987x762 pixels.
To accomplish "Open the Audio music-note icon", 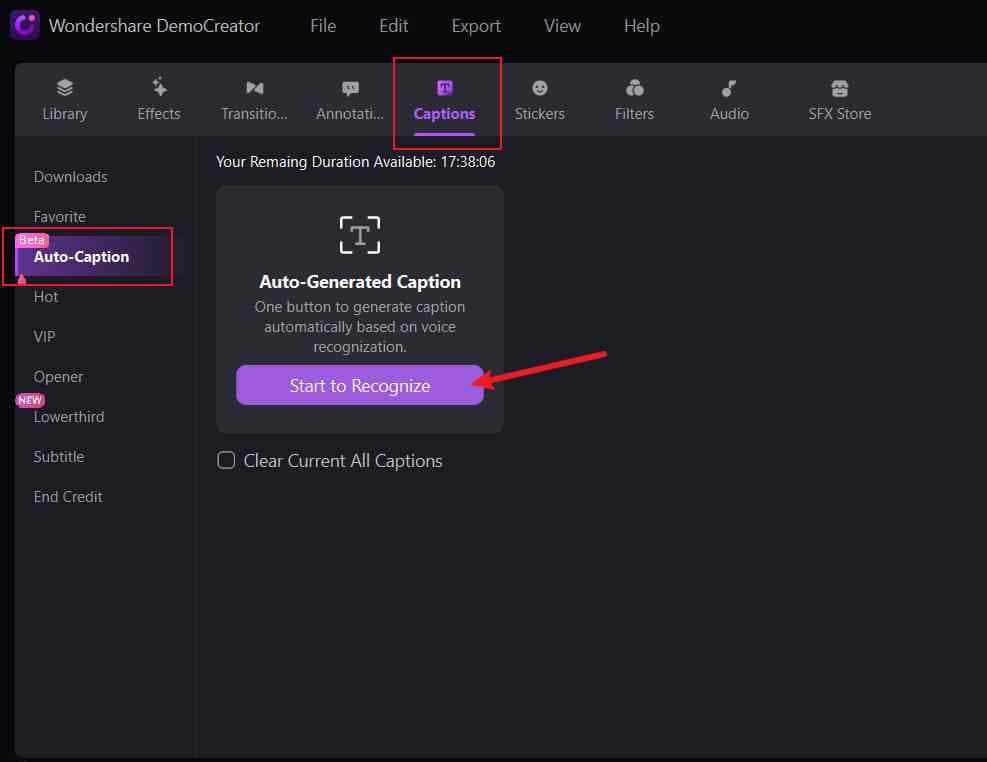I will 729,88.
